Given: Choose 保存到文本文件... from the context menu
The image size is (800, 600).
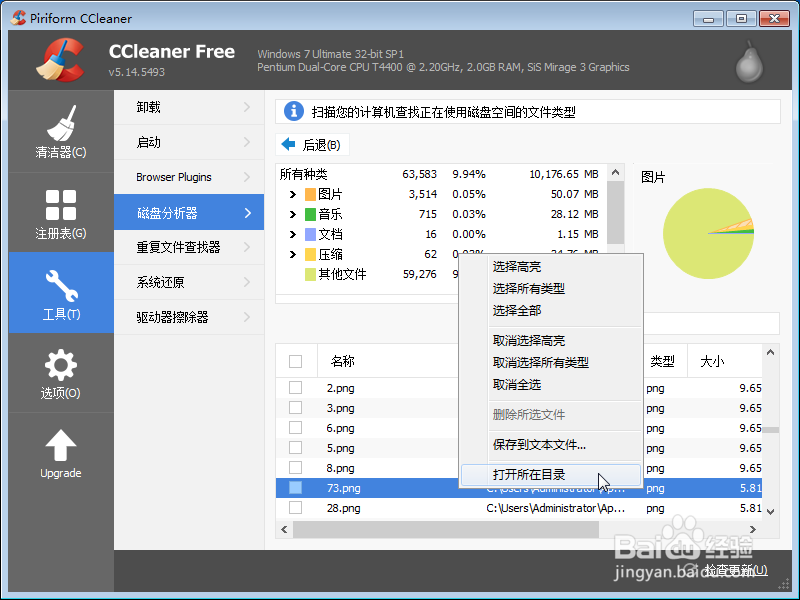Looking at the screenshot, I should point(551,444).
